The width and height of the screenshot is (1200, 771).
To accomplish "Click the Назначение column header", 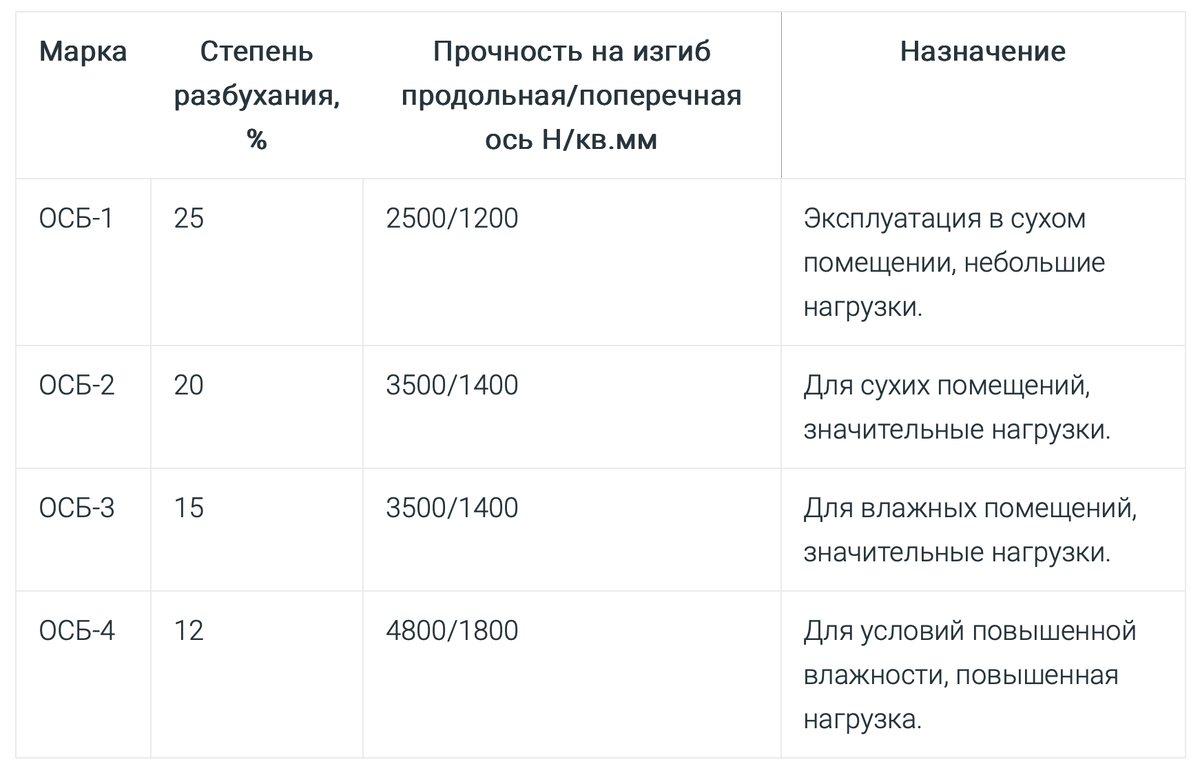I will 982,52.
